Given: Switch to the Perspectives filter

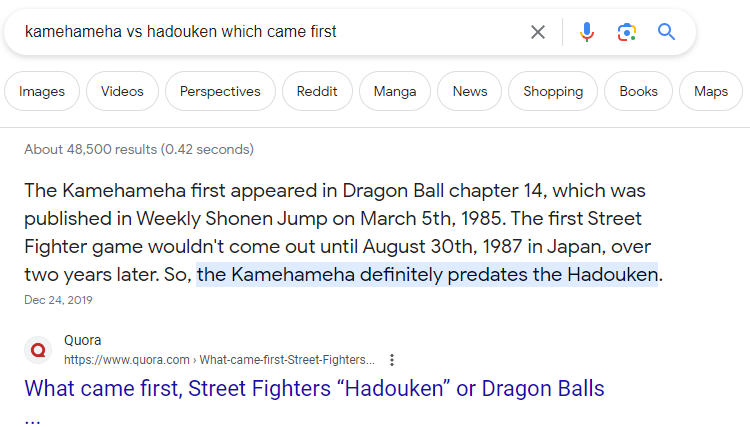Looking at the screenshot, I should (x=220, y=91).
